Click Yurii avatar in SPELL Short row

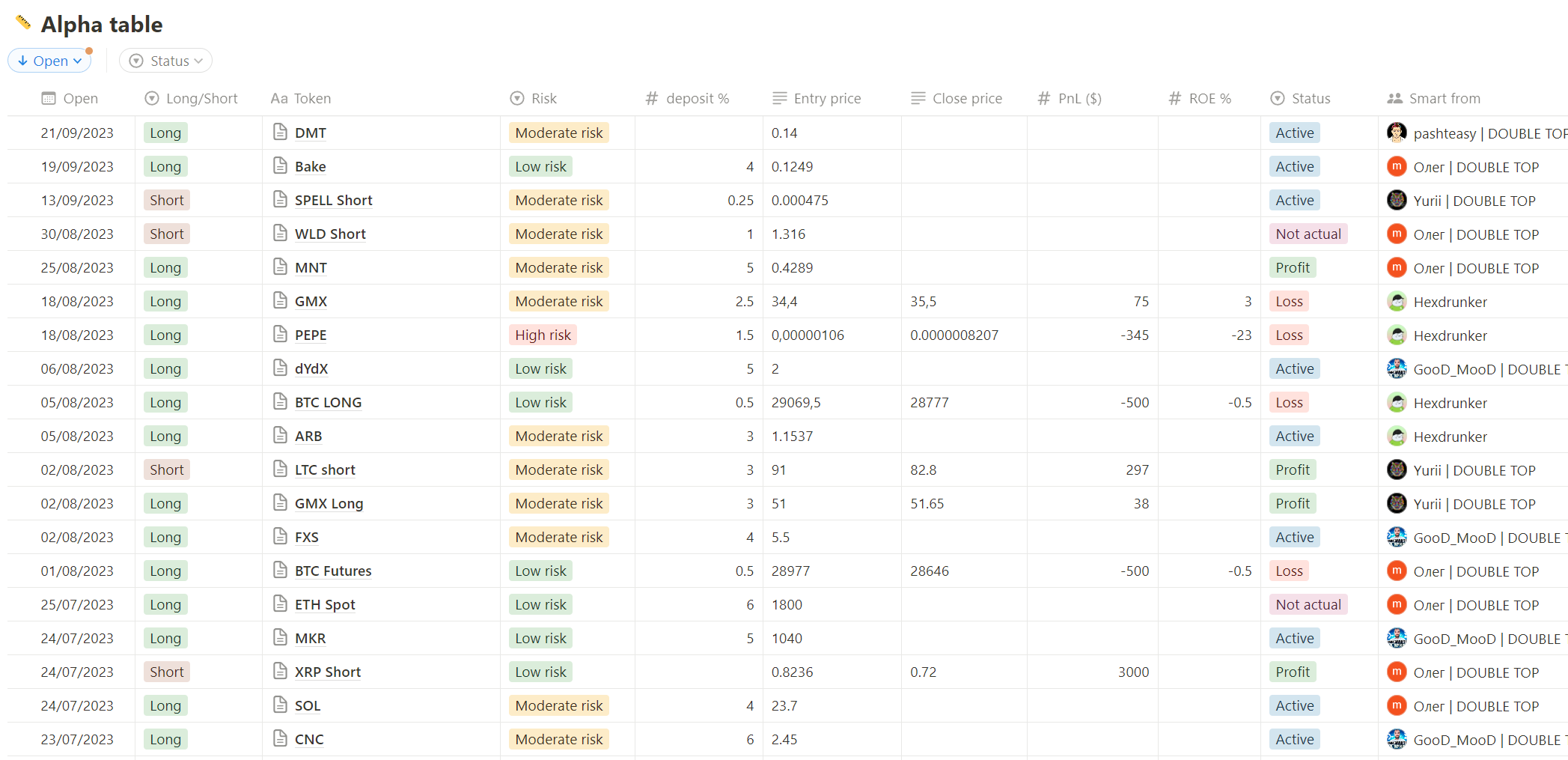[x=1396, y=201]
